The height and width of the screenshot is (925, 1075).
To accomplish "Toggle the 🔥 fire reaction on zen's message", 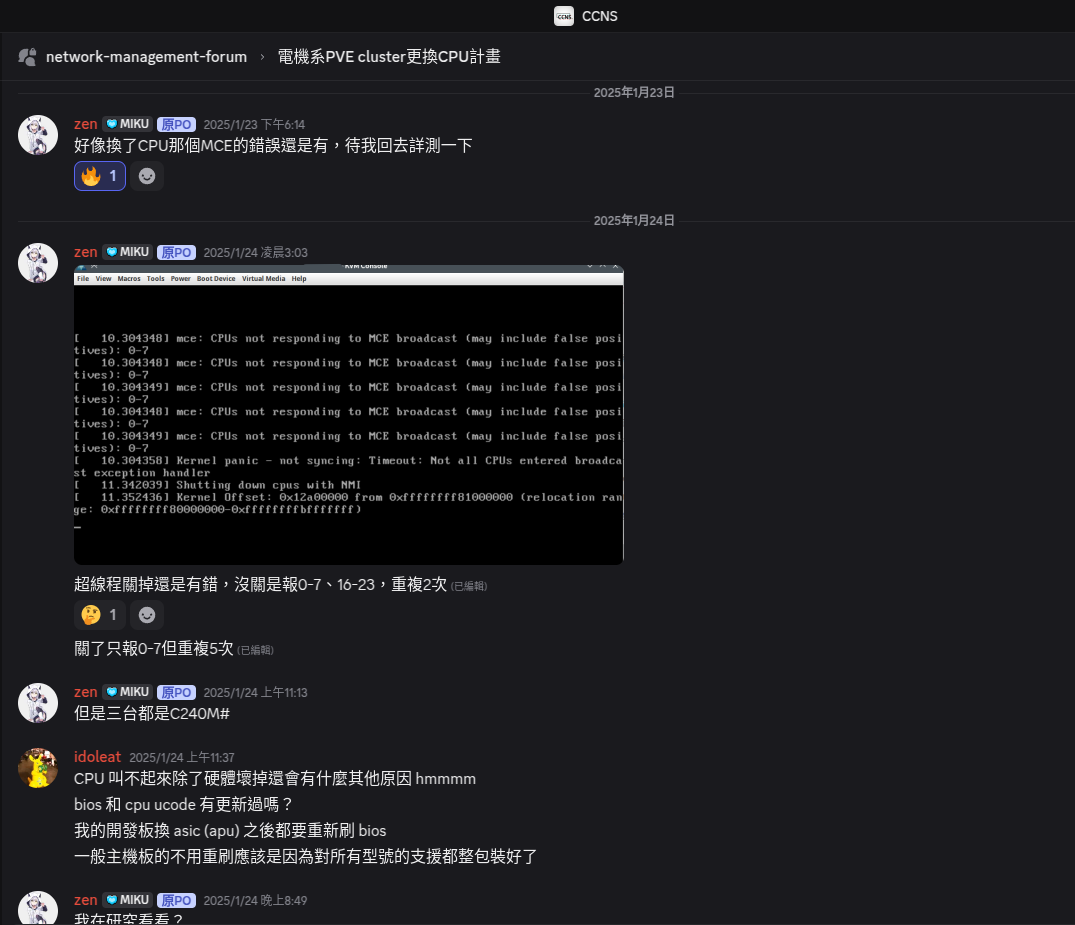I will pos(99,175).
